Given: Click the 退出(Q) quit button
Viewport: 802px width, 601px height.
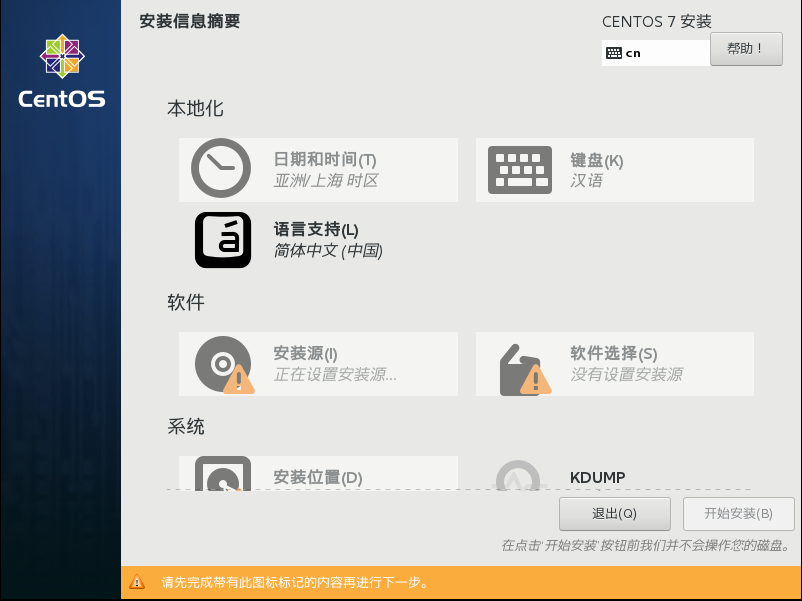Looking at the screenshot, I should click(x=615, y=514).
